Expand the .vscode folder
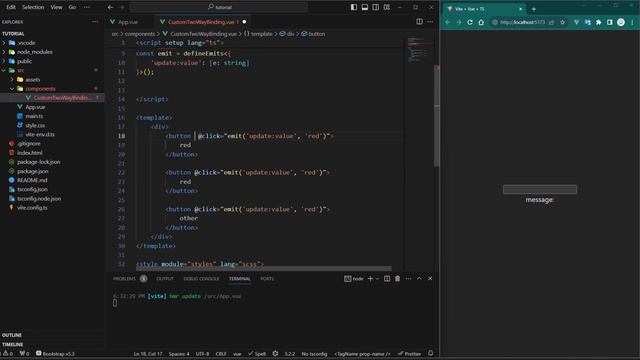The image size is (640, 360). [x=26, y=42]
